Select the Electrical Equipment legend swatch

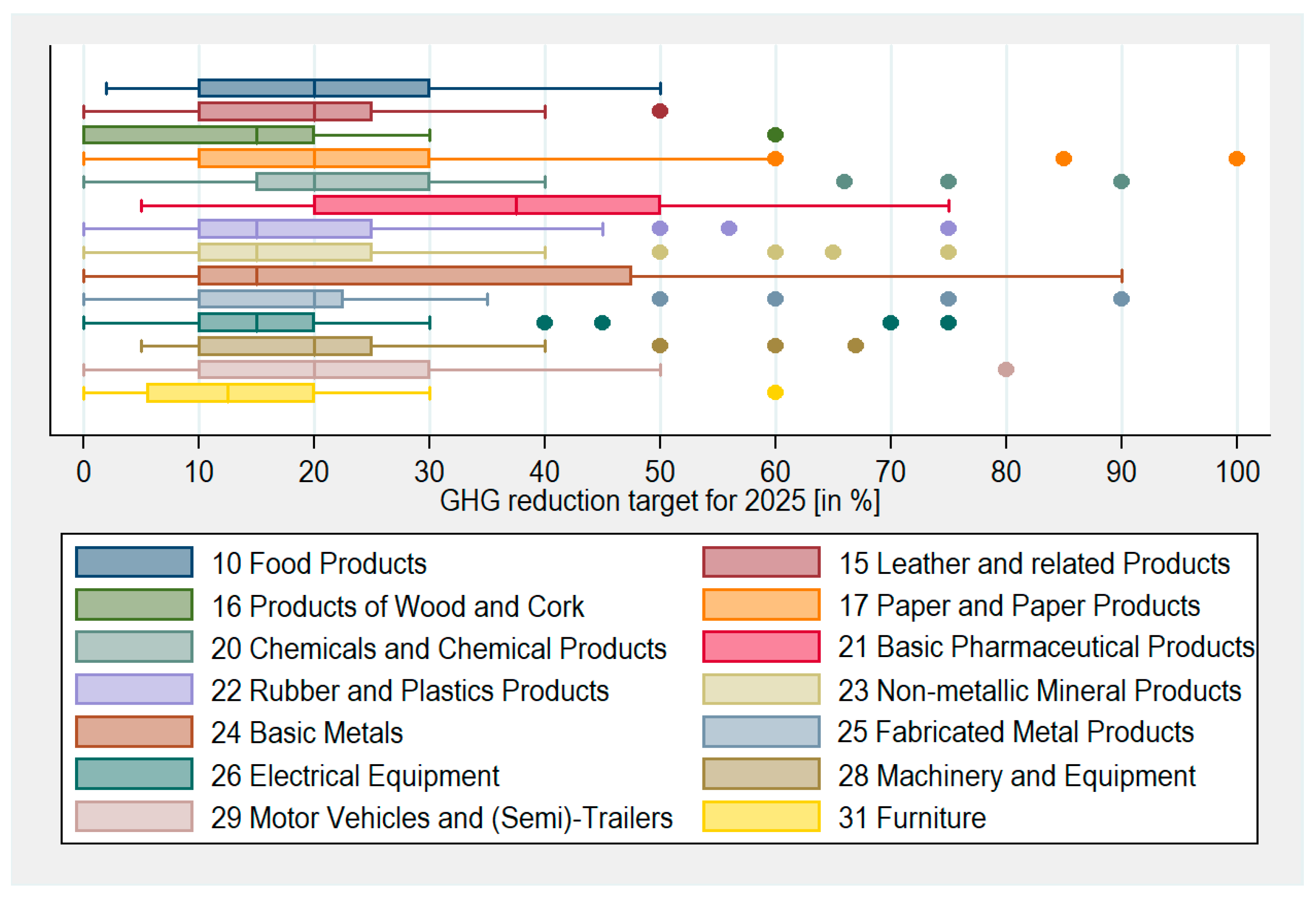tap(134, 774)
